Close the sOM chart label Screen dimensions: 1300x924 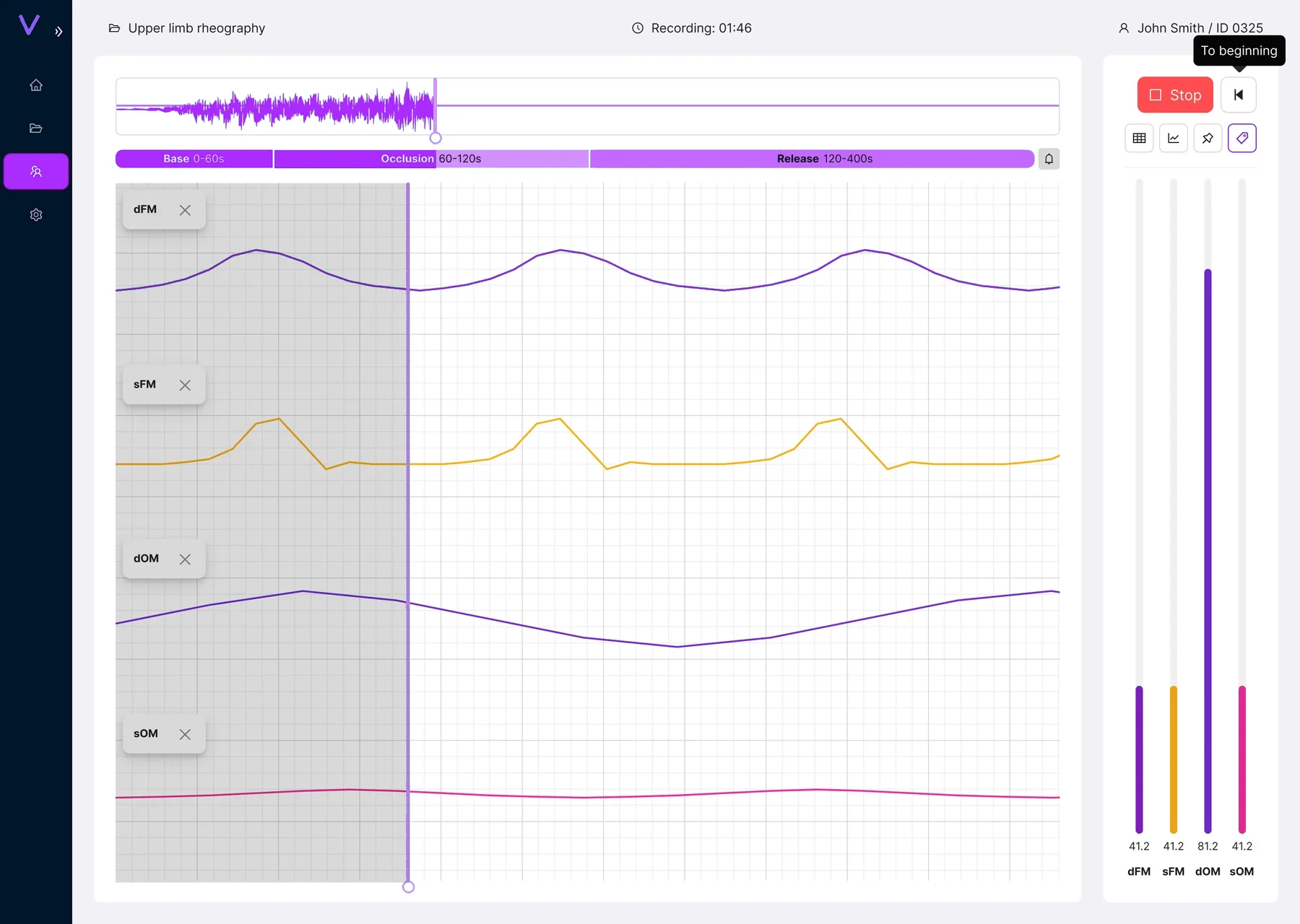pos(185,734)
